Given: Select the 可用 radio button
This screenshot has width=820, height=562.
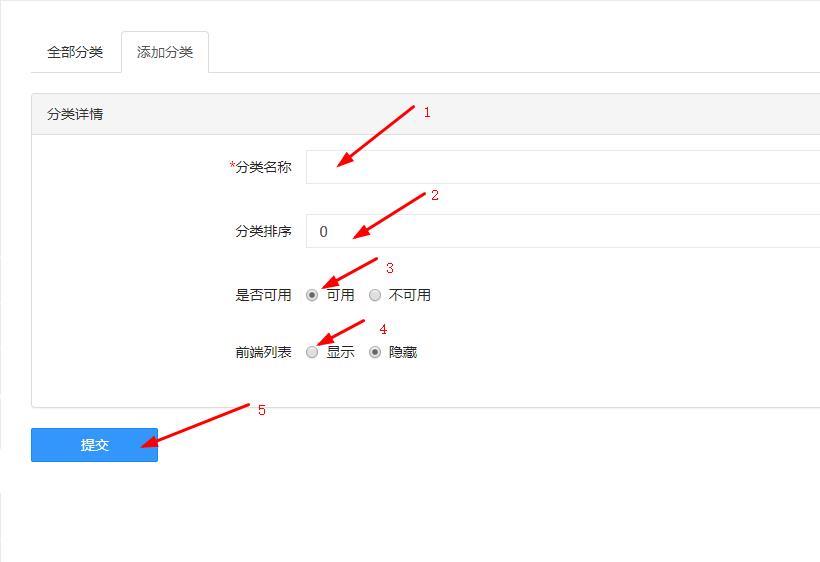Looking at the screenshot, I should pos(312,295).
